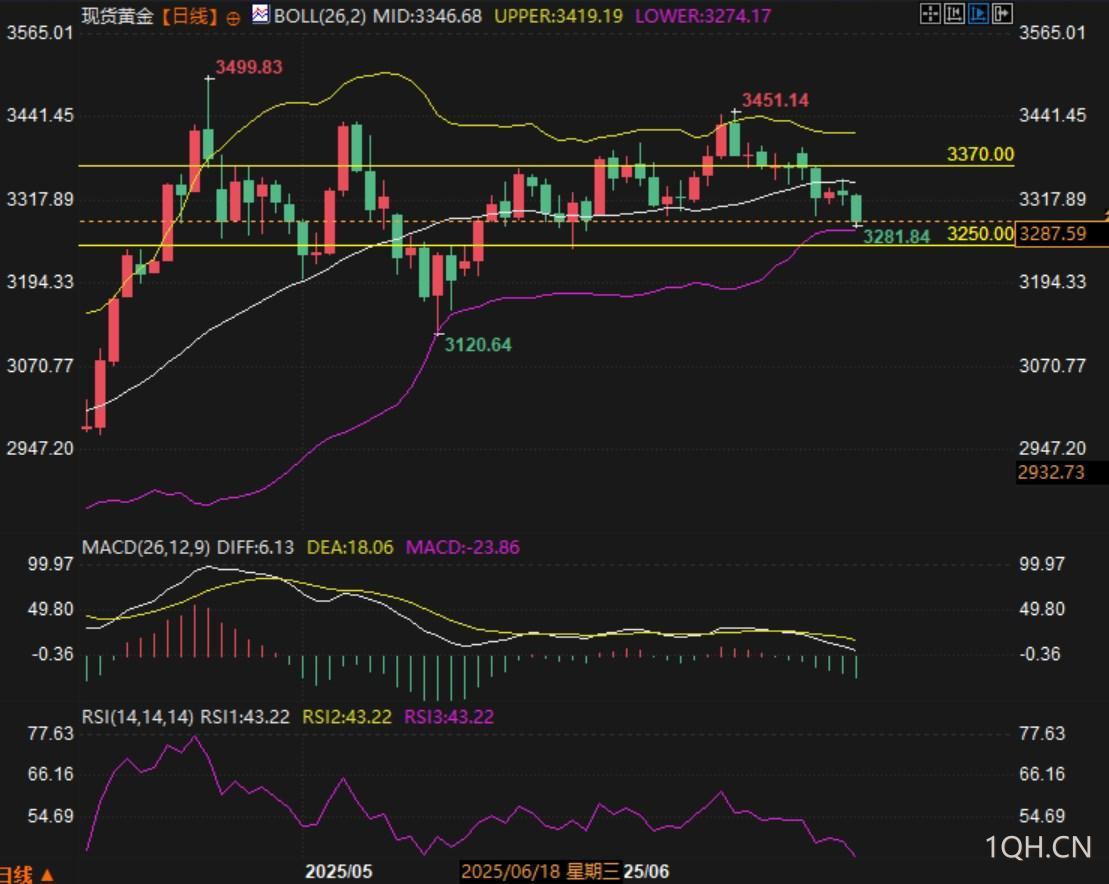Click the MACD(26,12,9) indicator label
1109x884 pixels.
[146, 547]
